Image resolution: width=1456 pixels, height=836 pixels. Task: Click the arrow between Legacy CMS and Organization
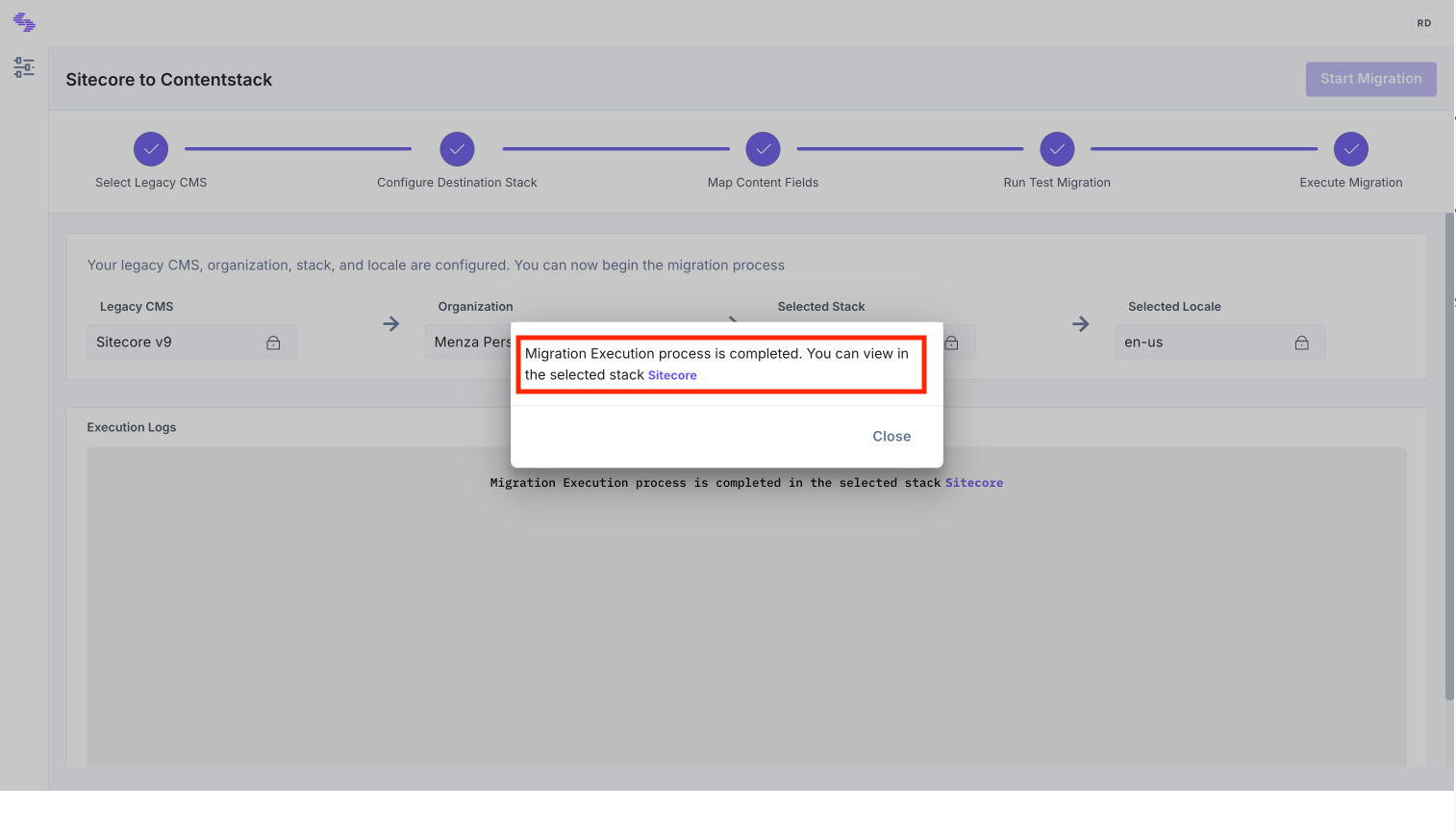[x=390, y=323]
